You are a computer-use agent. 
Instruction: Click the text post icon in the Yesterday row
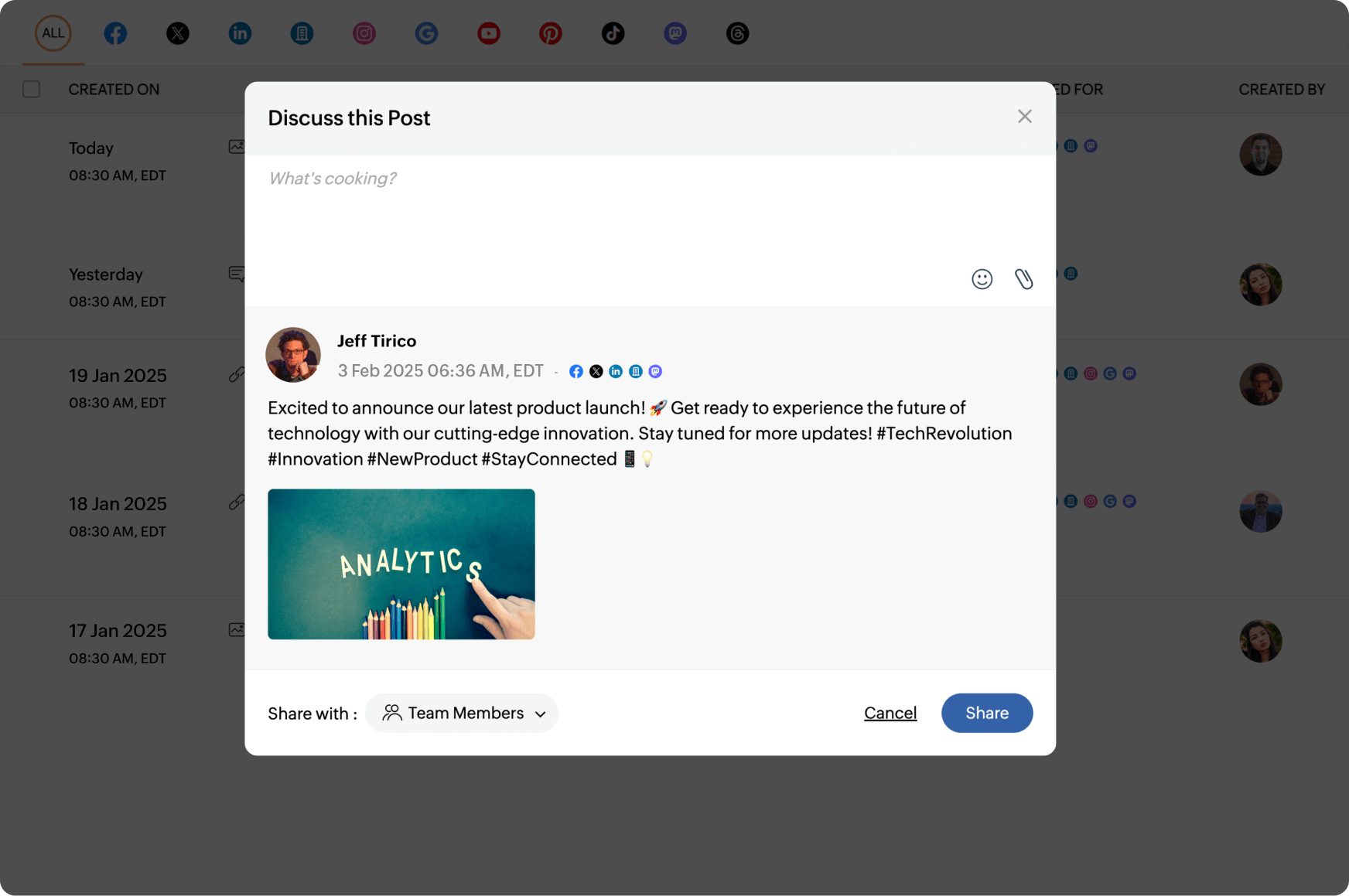click(x=237, y=274)
